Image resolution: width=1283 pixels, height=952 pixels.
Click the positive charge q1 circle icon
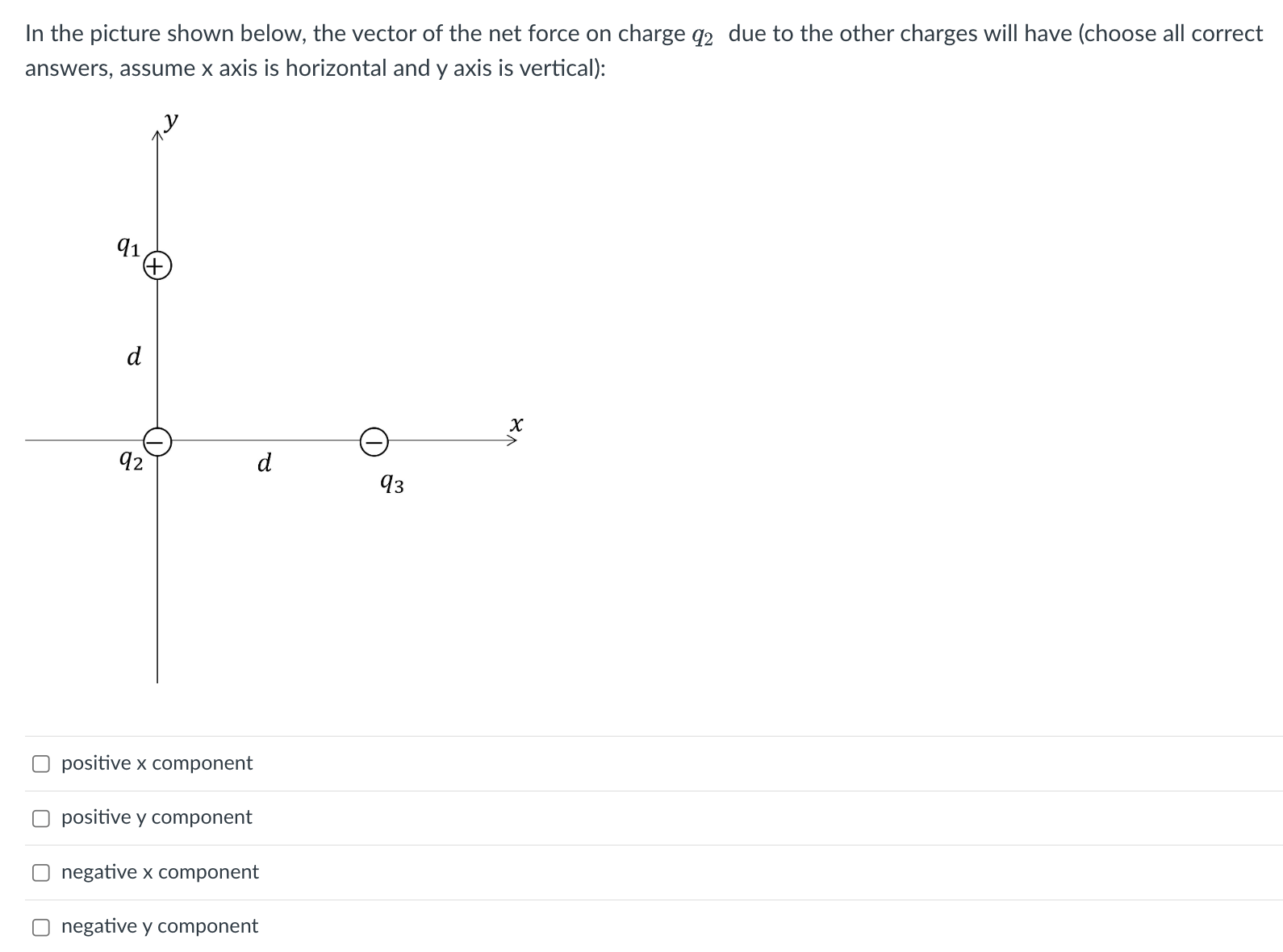coord(157,265)
